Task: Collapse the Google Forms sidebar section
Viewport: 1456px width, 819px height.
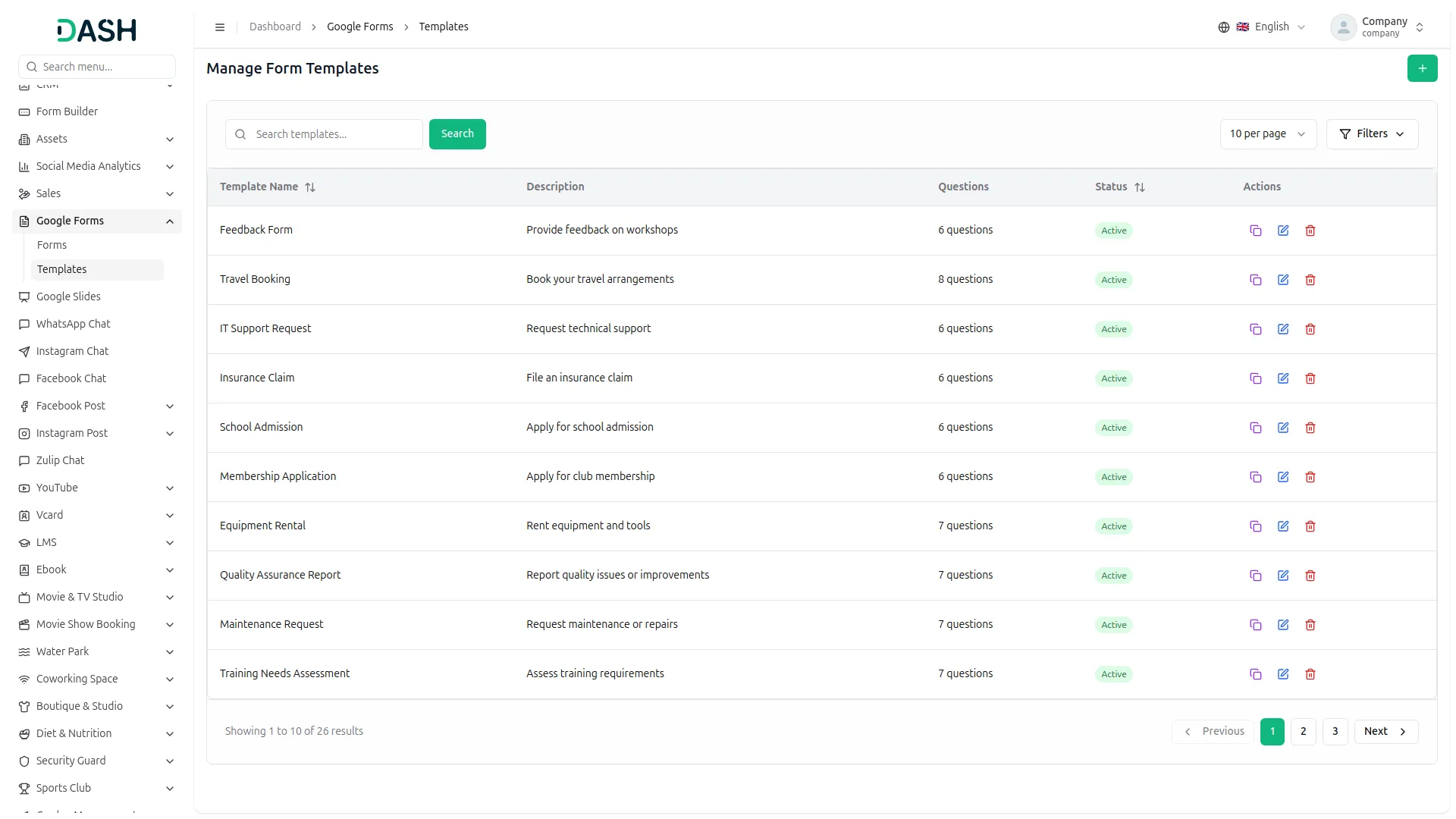Action: 97,221
